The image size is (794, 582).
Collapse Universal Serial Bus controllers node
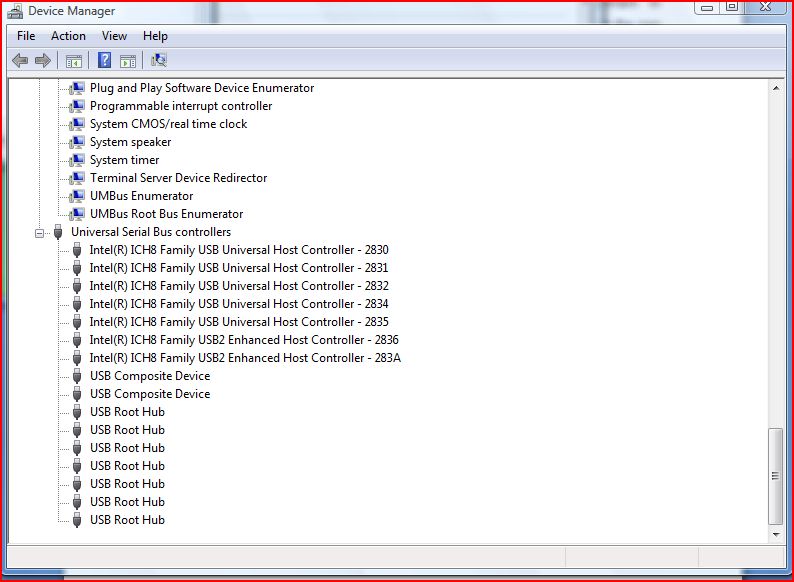[39, 233]
